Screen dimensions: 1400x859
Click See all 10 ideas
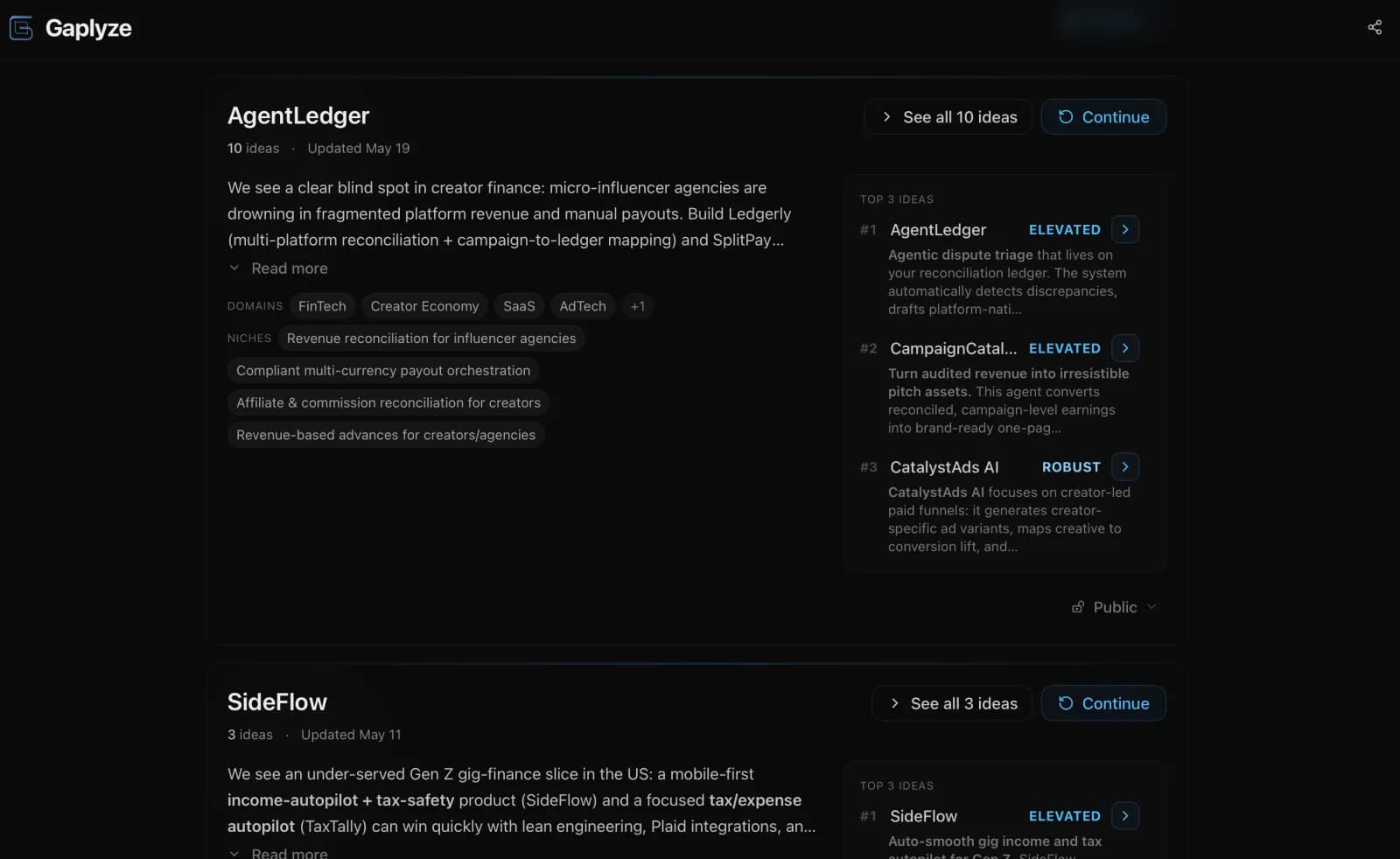pyautogui.click(x=948, y=117)
